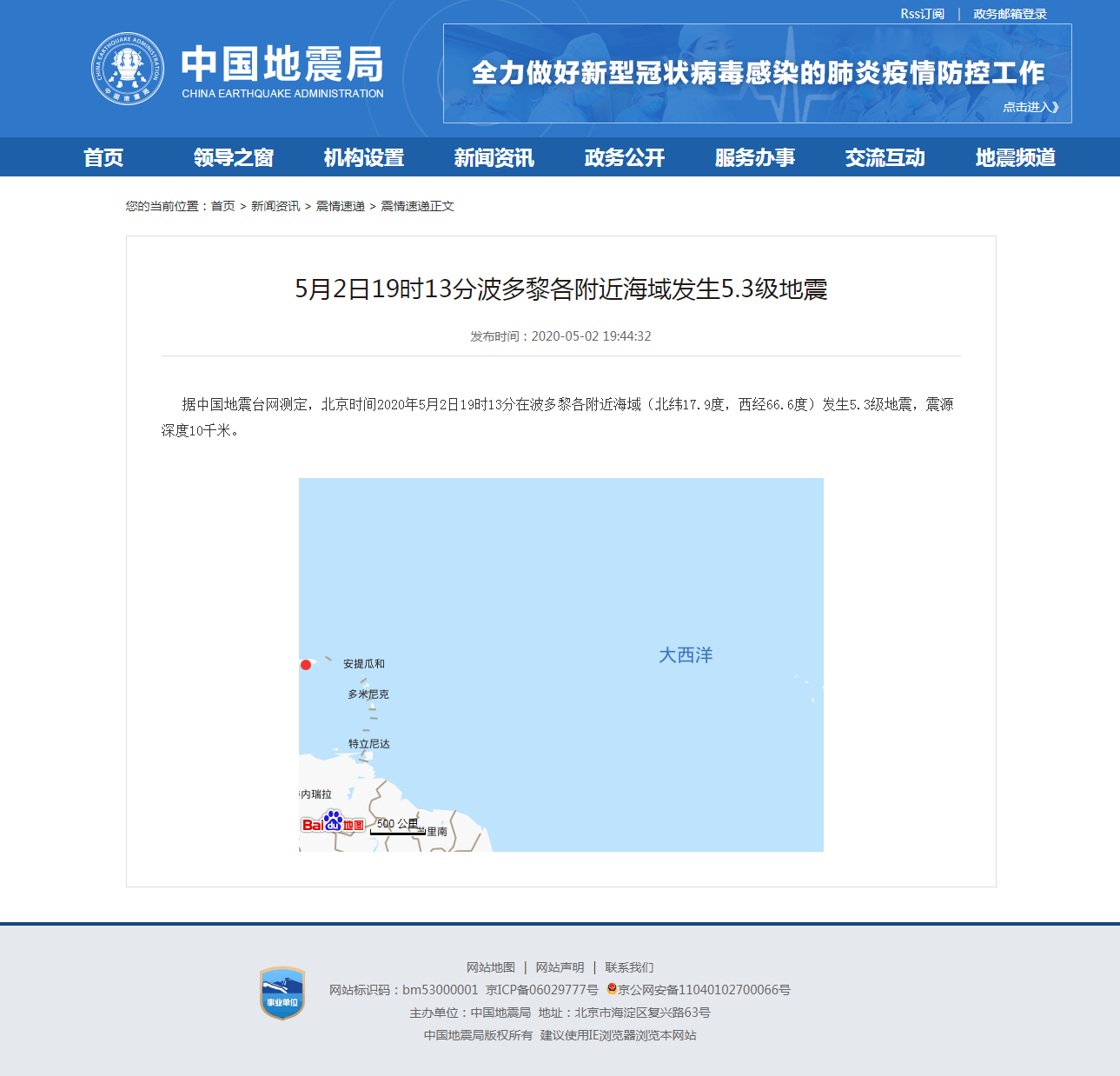Click the China Earthquake Administration emblem logo
The width and height of the screenshot is (1120, 1076).
128,70
